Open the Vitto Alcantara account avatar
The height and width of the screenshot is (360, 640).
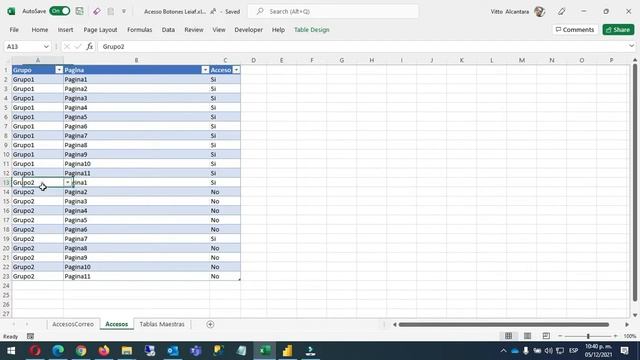tap(540, 11)
